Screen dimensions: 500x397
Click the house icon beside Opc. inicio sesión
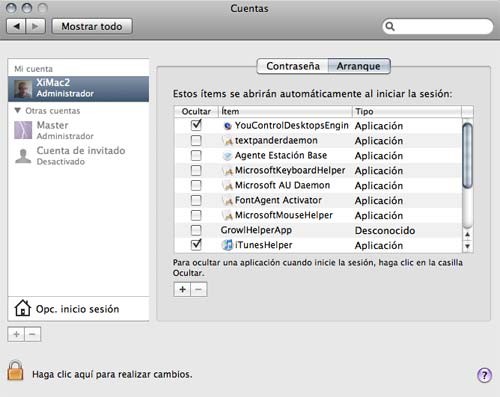[23, 308]
